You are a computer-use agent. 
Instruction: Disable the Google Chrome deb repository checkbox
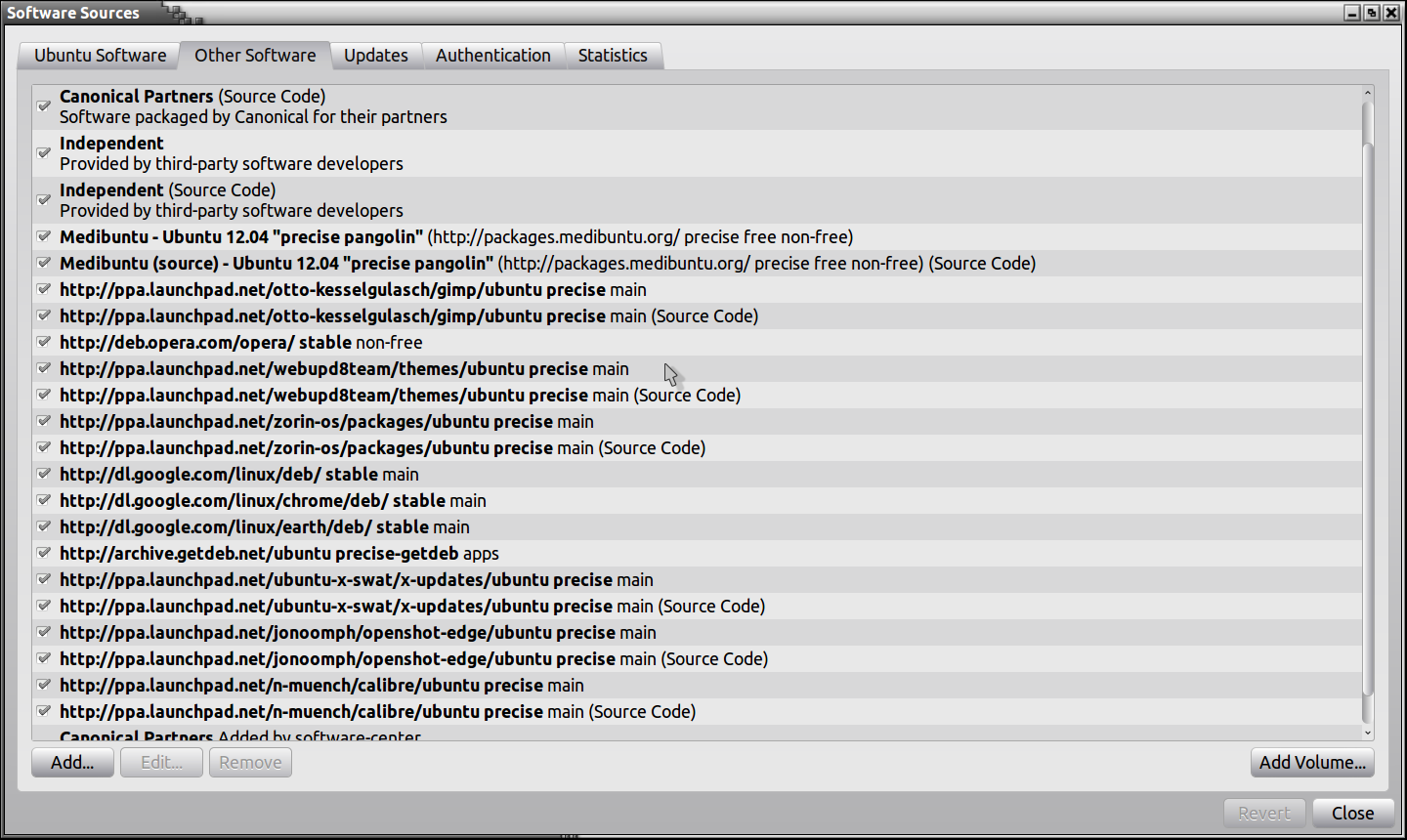(x=44, y=500)
